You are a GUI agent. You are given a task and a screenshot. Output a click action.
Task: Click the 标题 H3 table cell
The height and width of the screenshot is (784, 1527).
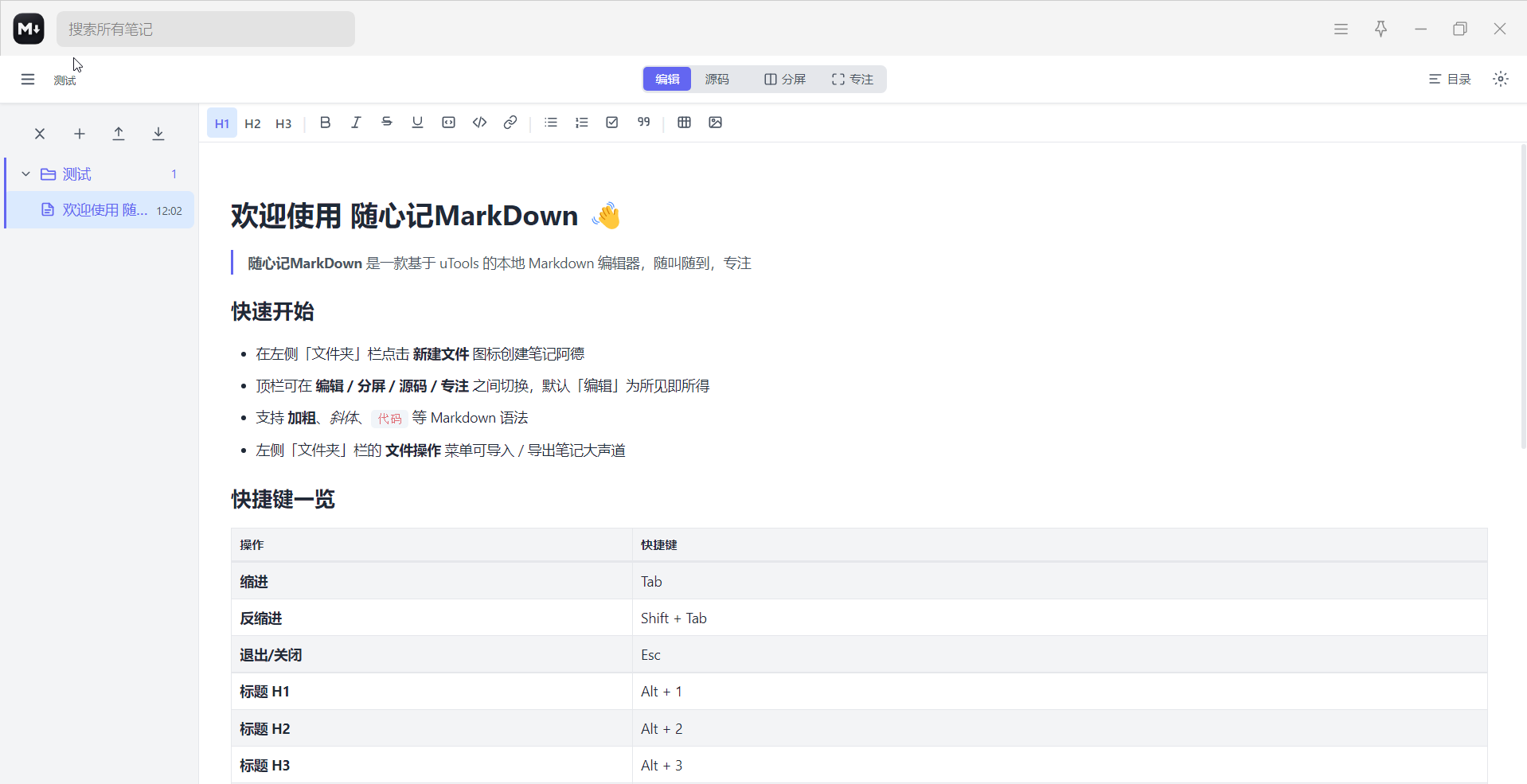tap(432, 765)
